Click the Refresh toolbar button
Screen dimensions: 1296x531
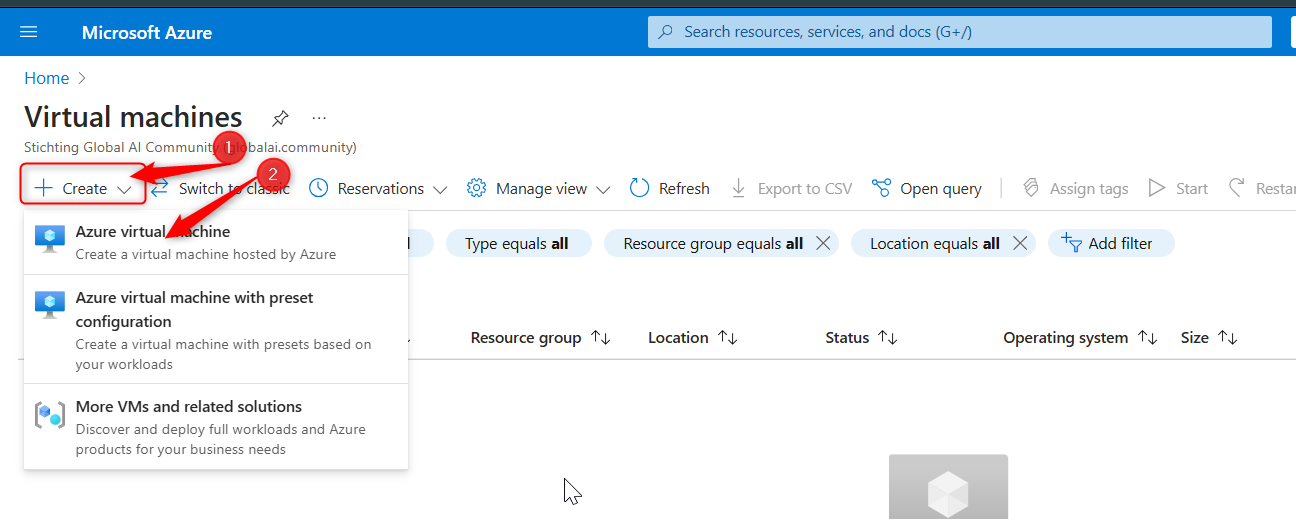point(670,188)
